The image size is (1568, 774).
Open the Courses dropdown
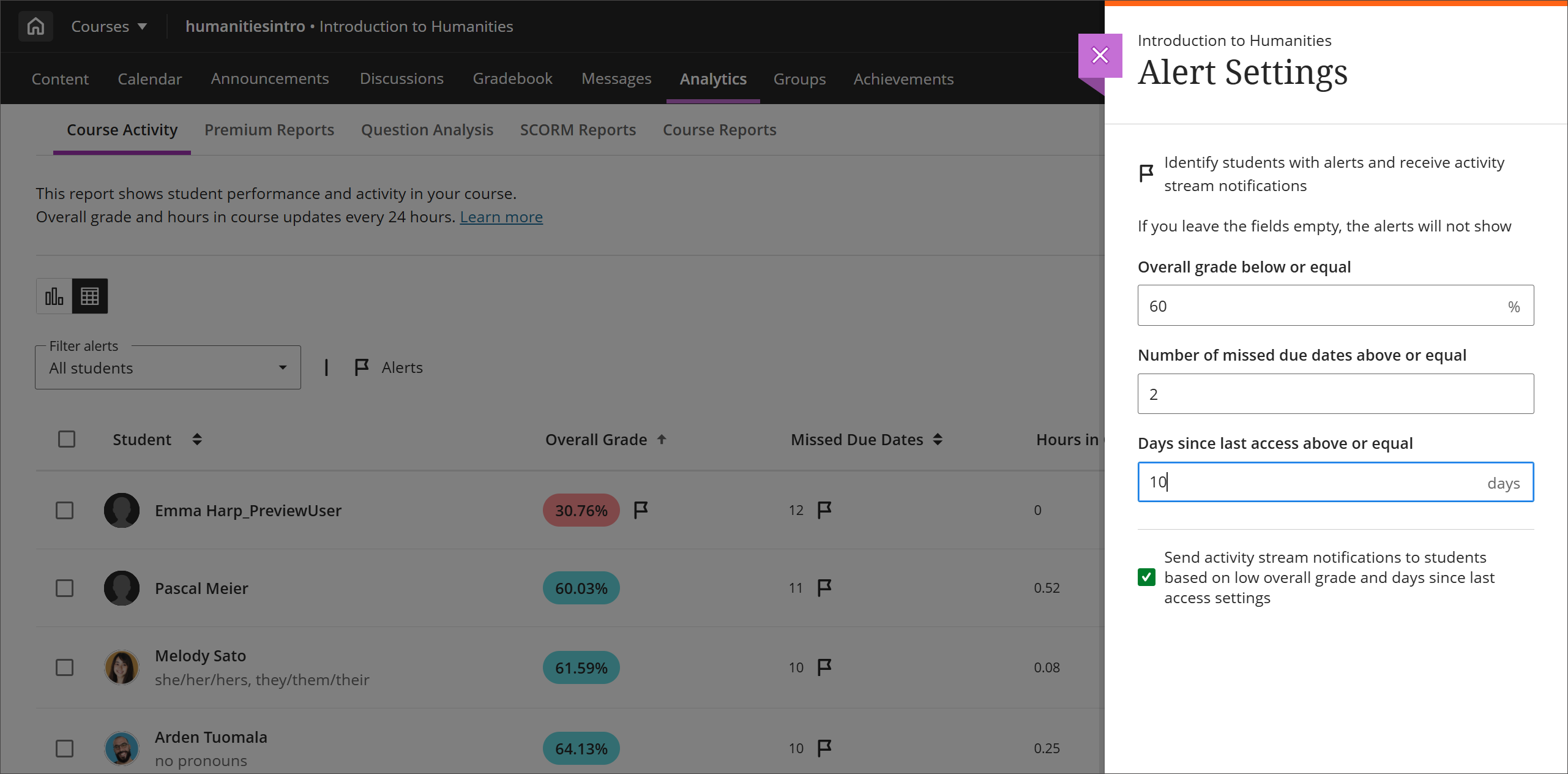pyautogui.click(x=108, y=26)
